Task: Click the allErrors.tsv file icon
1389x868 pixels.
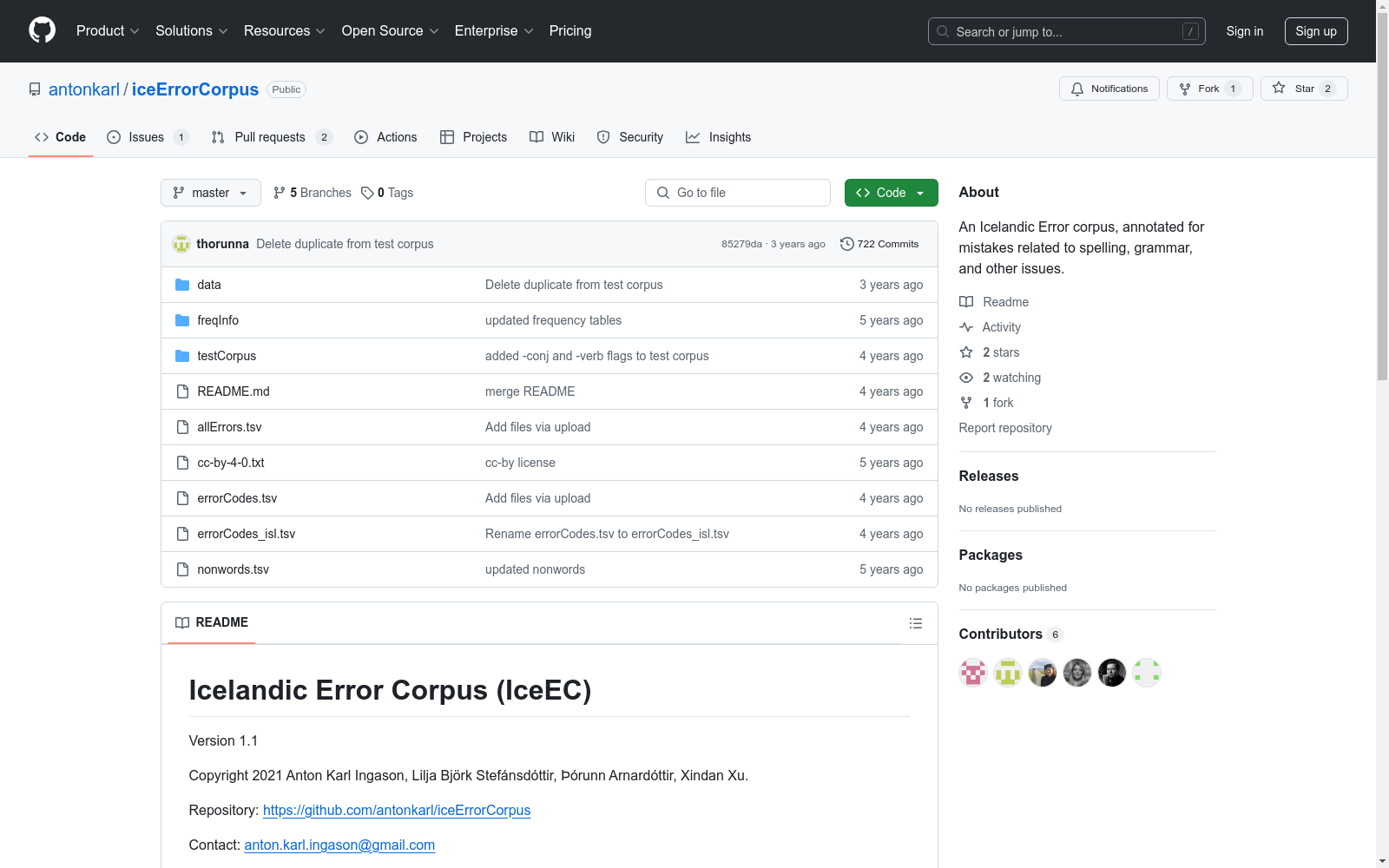Action: coord(182,427)
